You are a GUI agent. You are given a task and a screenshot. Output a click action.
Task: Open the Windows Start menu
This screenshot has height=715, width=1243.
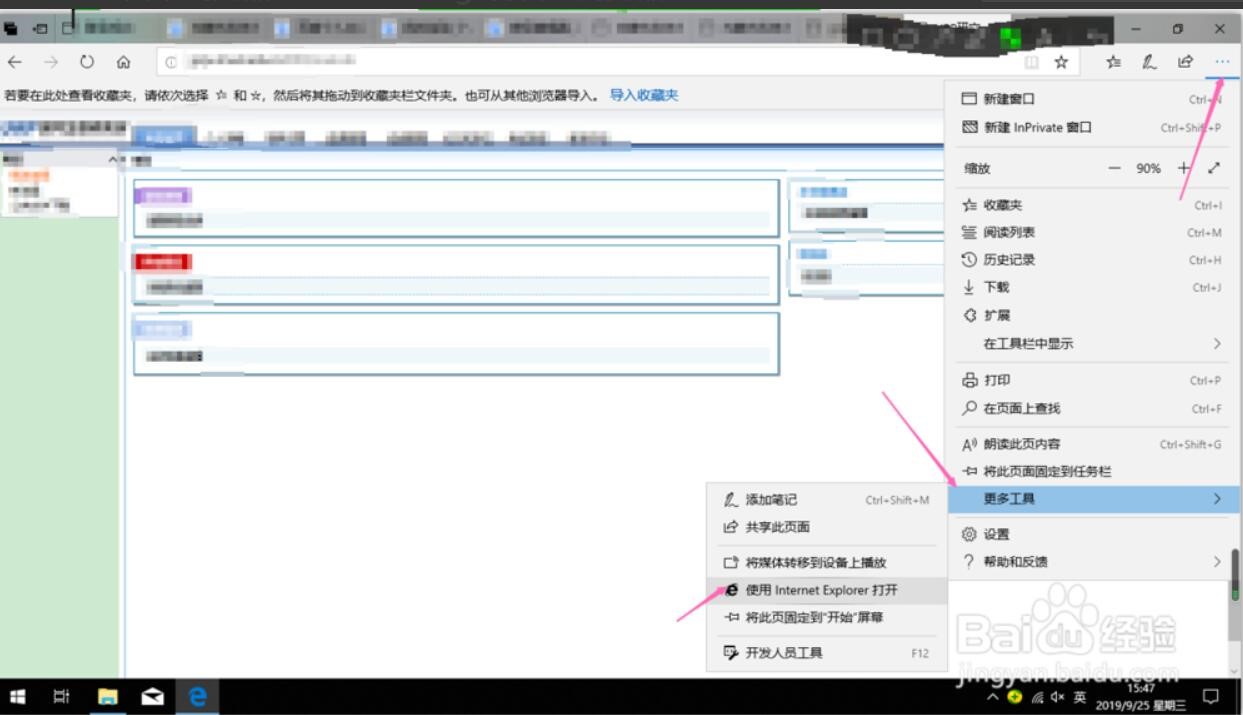coord(17,697)
